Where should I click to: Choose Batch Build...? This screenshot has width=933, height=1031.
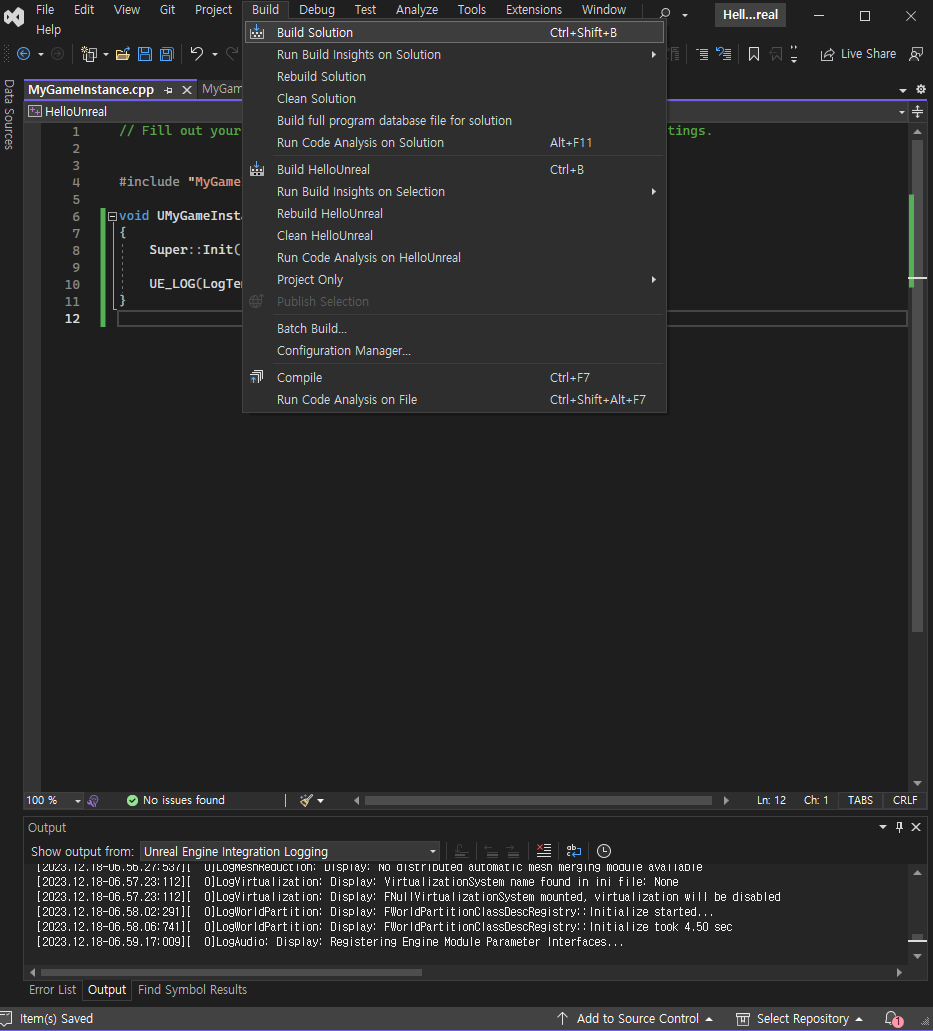click(454, 328)
